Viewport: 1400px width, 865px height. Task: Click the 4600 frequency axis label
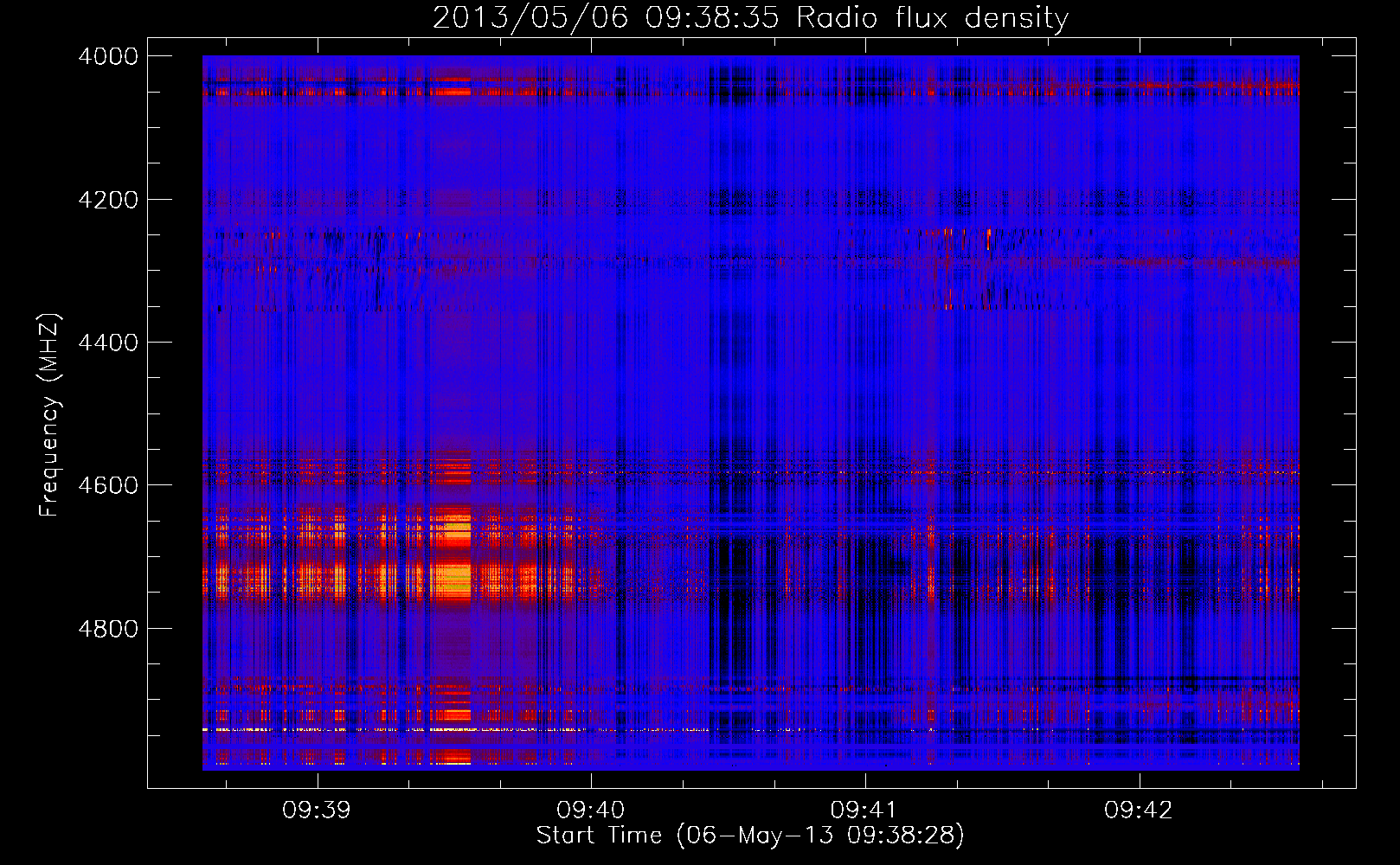(x=108, y=485)
